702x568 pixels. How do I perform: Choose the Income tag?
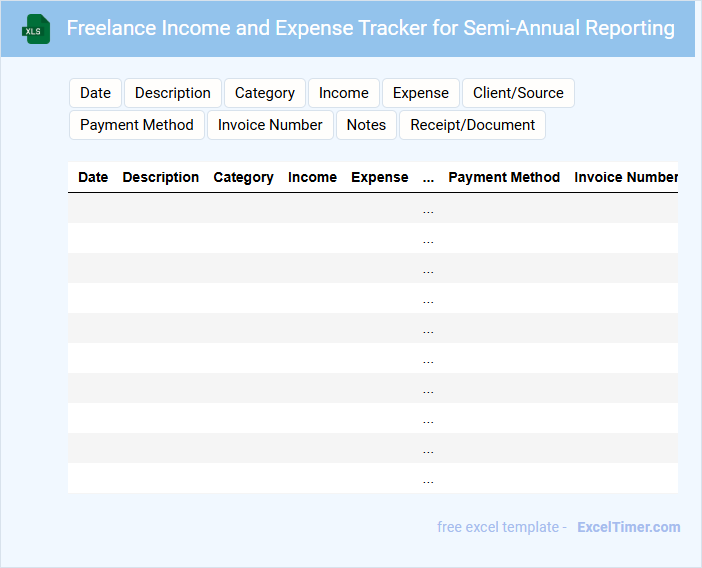coord(344,93)
